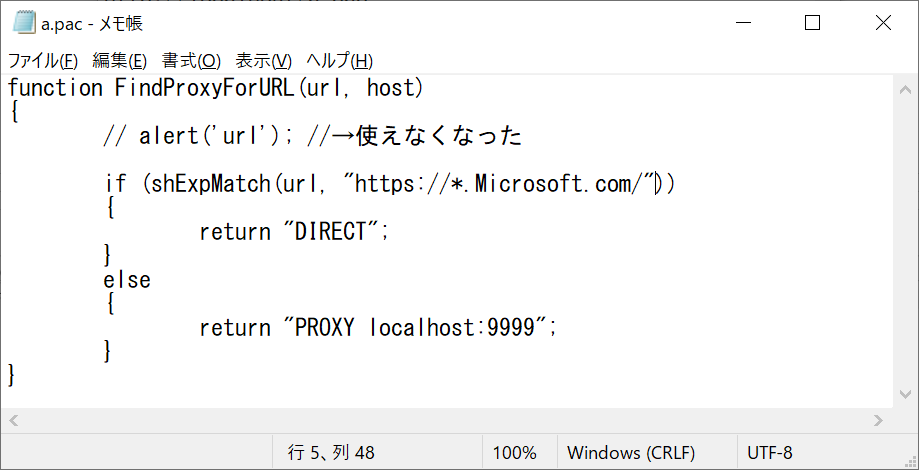The image size is (919, 470).
Task: Click the 行 5、列 48 position indicator
Action: tap(331, 452)
